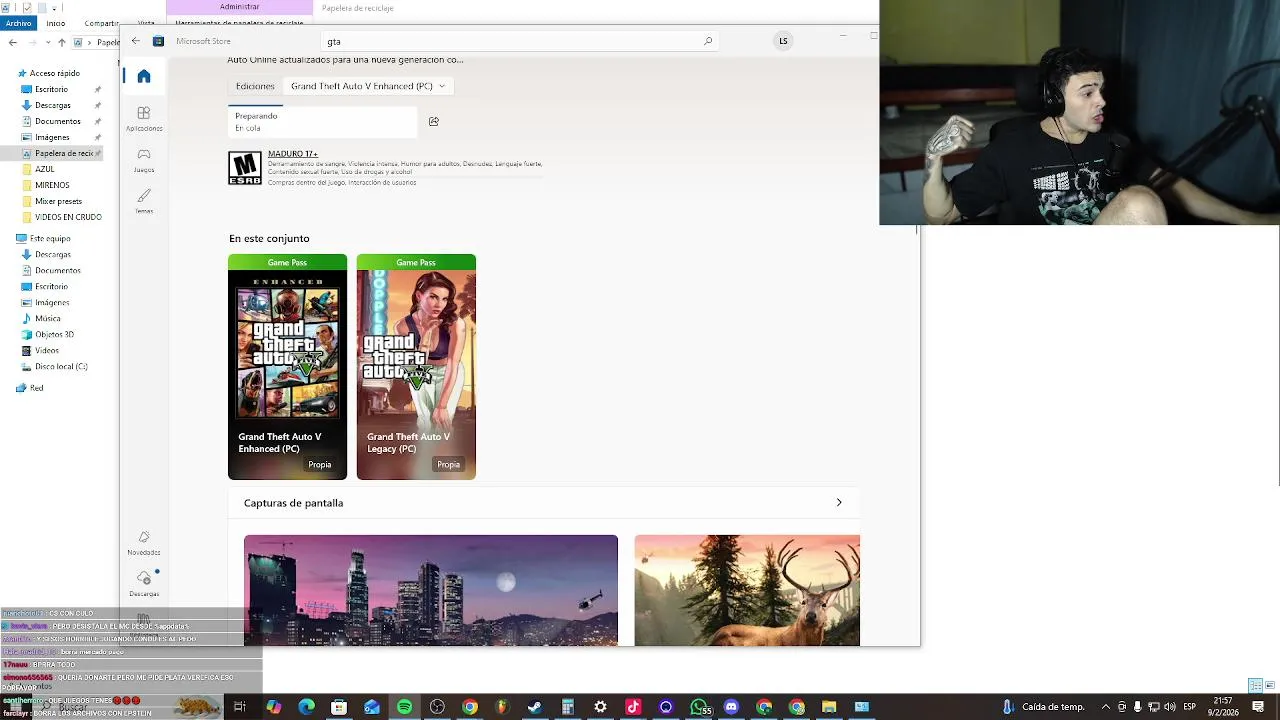Open the Store Home page icon
1280x720 pixels.
(144, 76)
